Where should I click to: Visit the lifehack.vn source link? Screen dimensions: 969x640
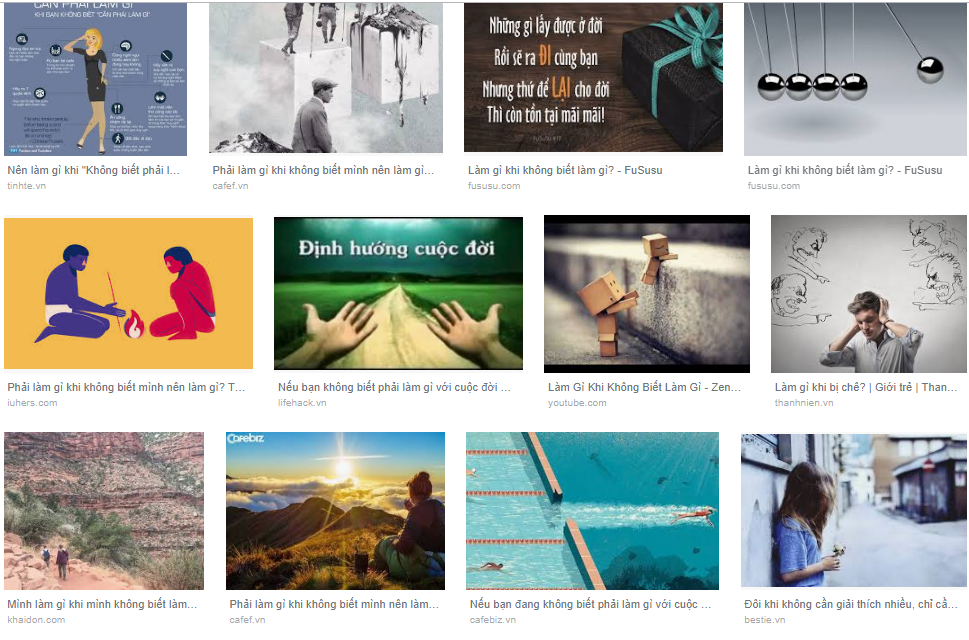pos(302,403)
